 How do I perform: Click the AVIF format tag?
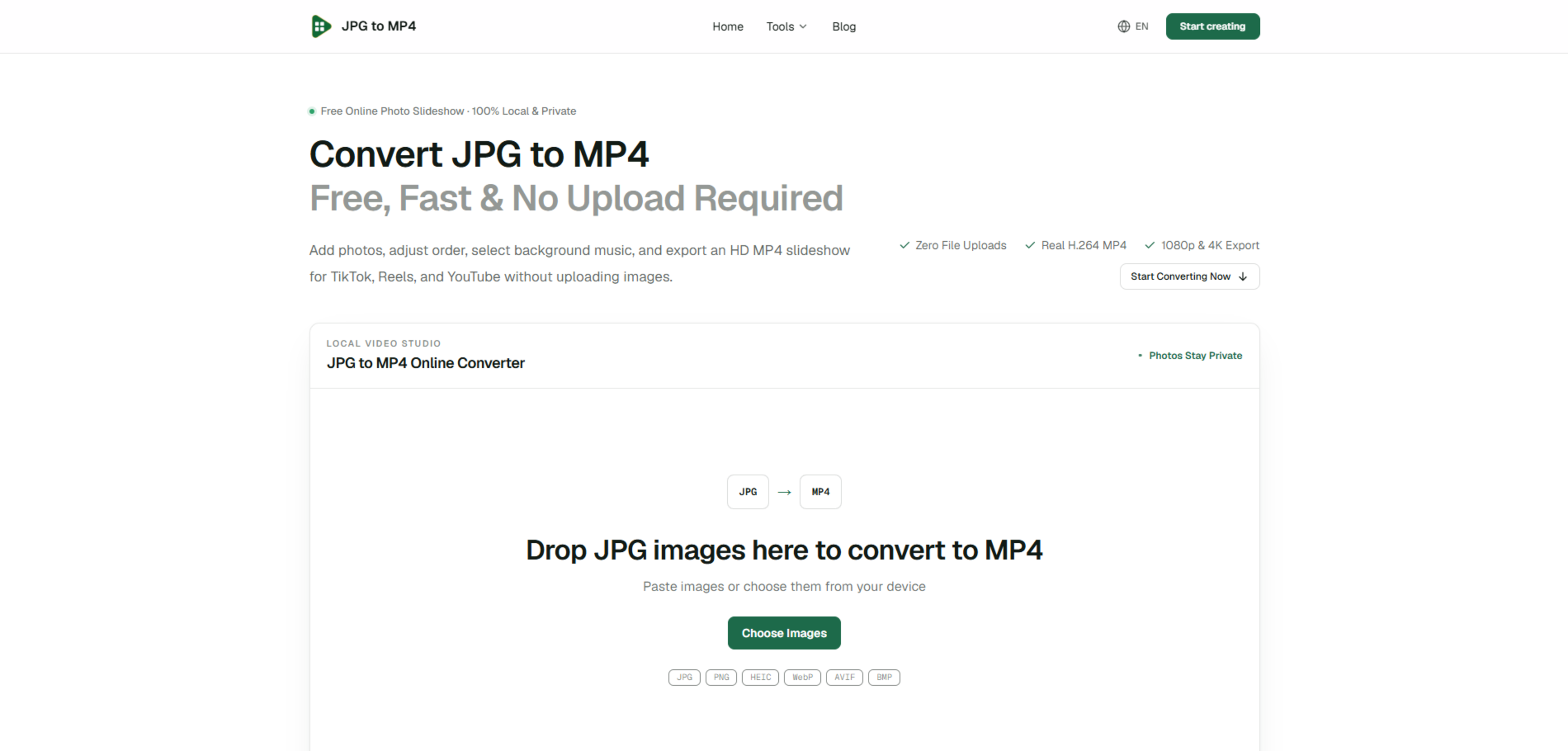pyautogui.click(x=844, y=677)
